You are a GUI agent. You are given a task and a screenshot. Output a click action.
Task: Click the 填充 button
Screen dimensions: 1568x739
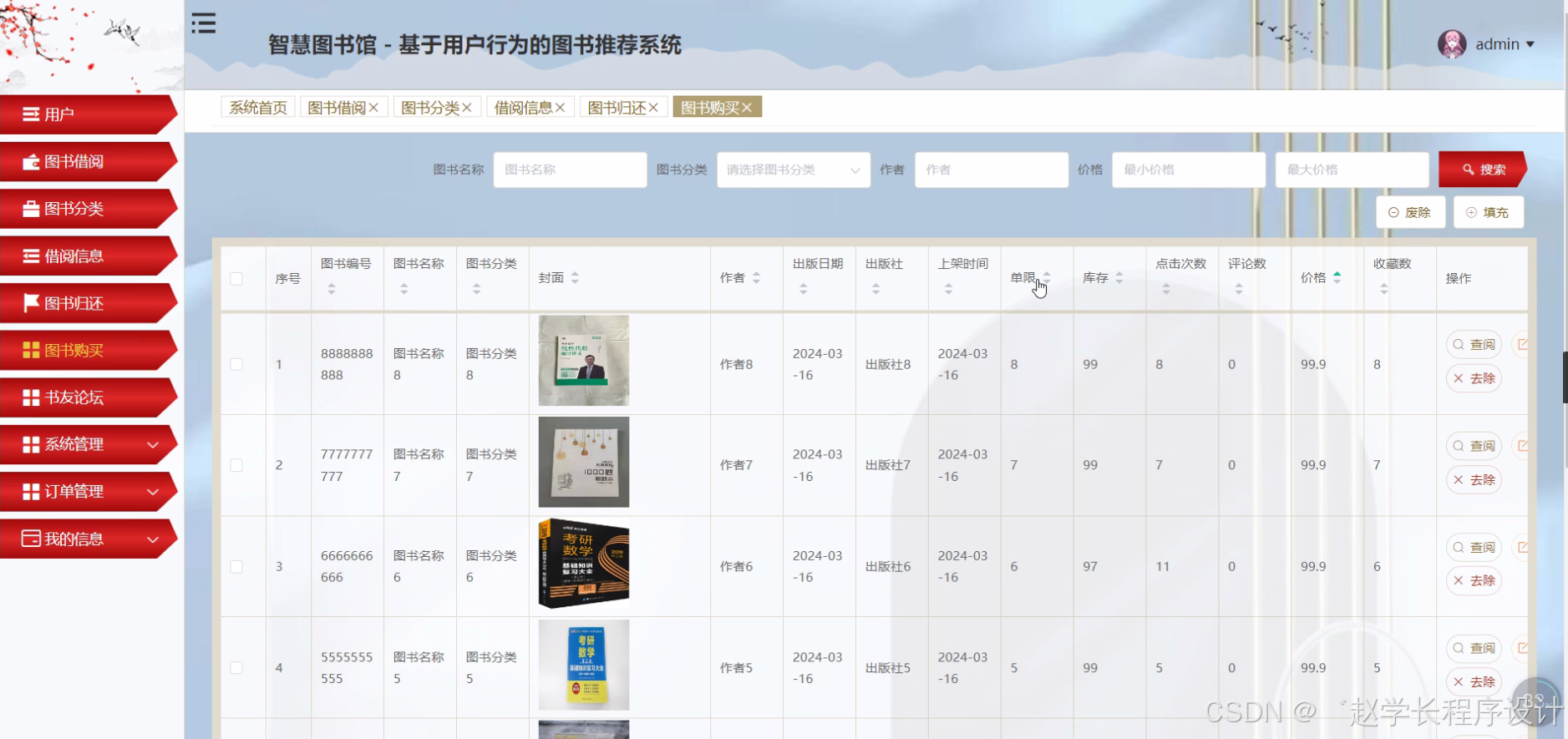[x=1488, y=212]
